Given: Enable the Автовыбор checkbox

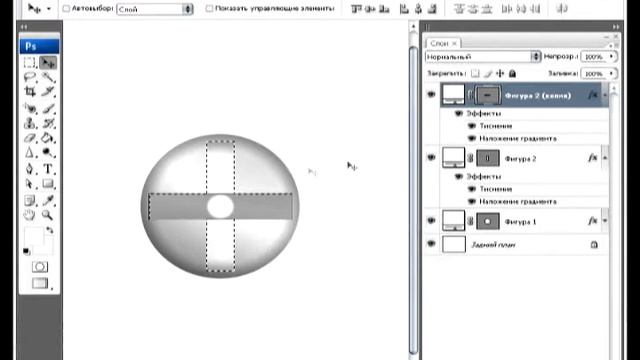Looking at the screenshot, I should (66, 8).
